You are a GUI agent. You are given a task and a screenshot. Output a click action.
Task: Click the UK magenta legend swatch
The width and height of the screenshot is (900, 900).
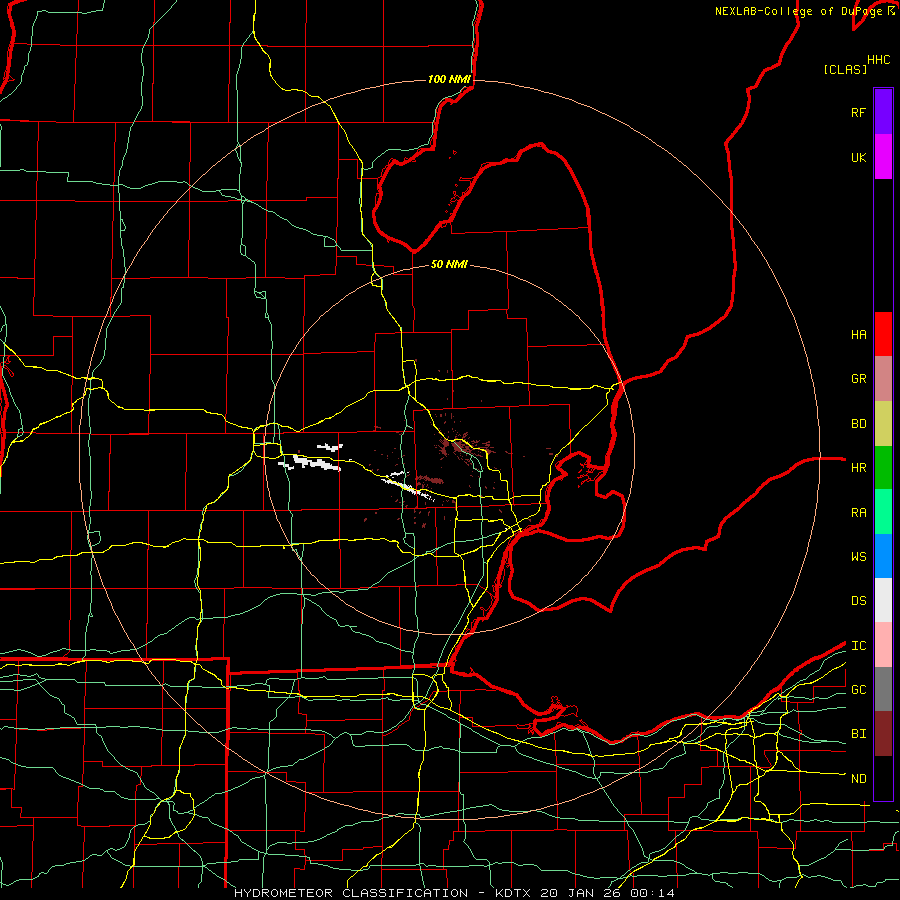pyautogui.click(x=883, y=157)
